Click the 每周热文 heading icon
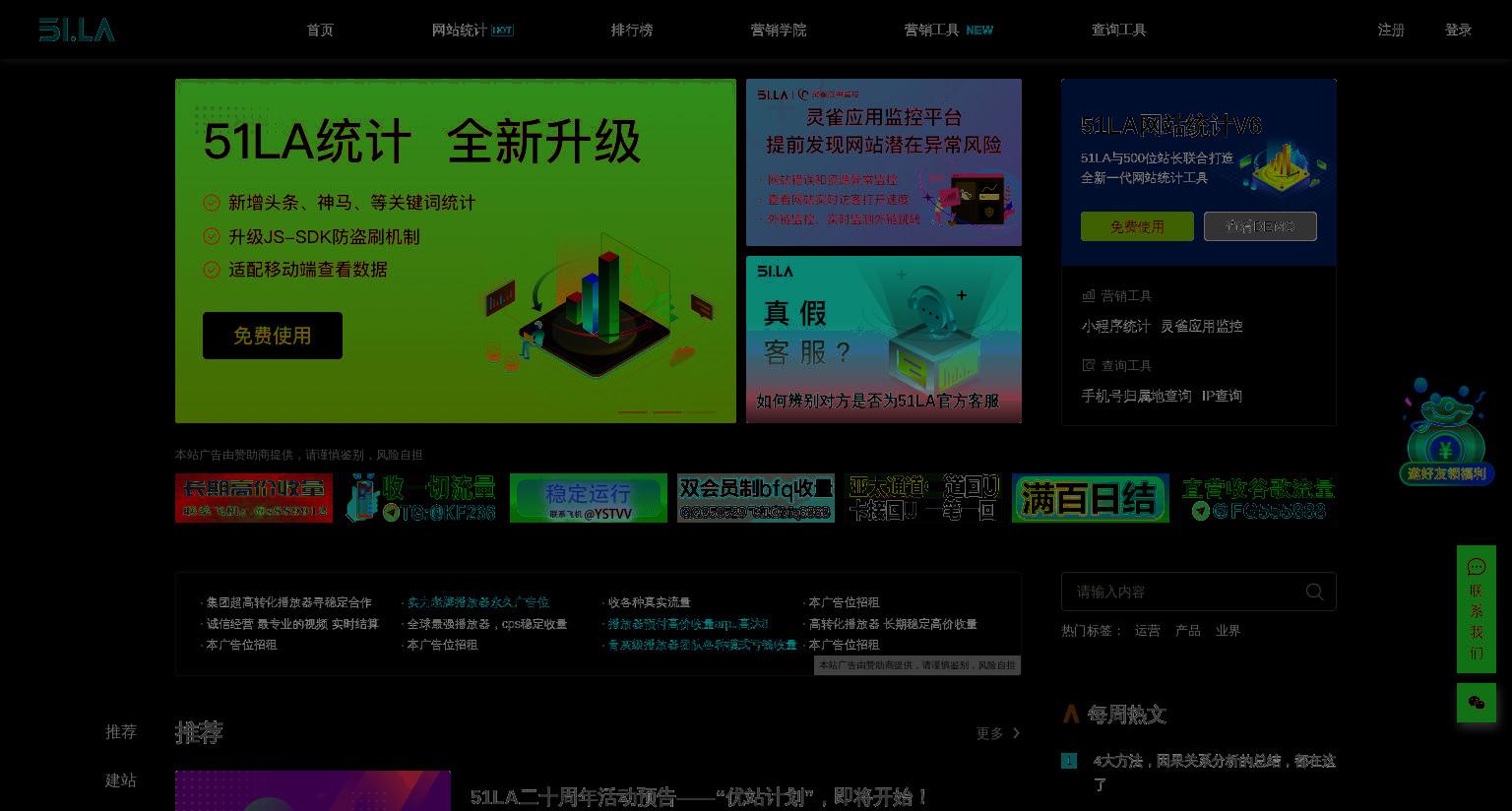1512x811 pixels. [1071, 715]
